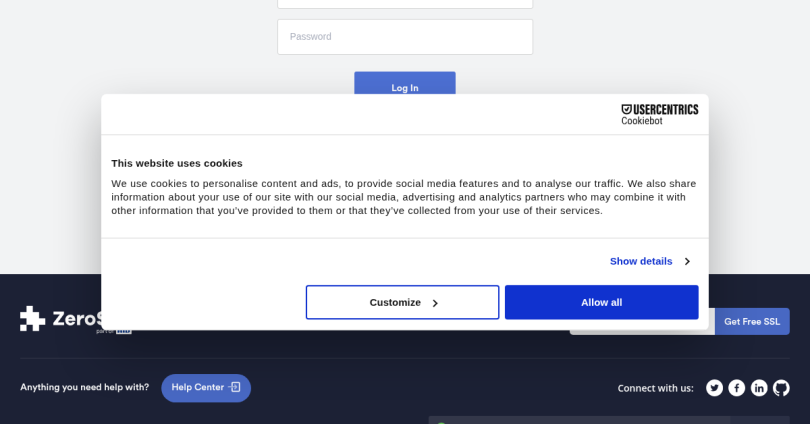Open the Show details link text

click(x=641, y=261)
